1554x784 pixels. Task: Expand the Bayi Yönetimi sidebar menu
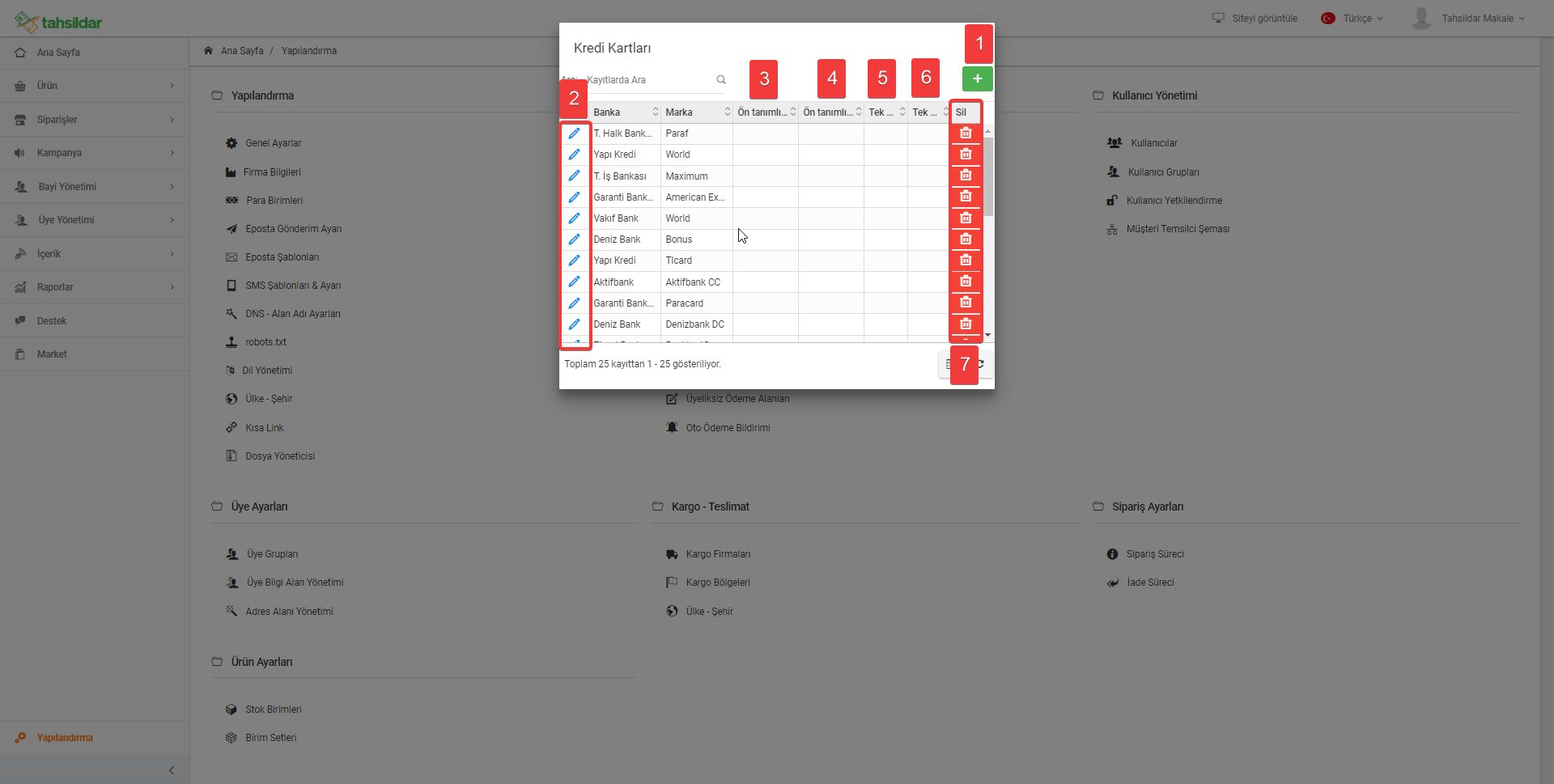[x=95, y=187]
